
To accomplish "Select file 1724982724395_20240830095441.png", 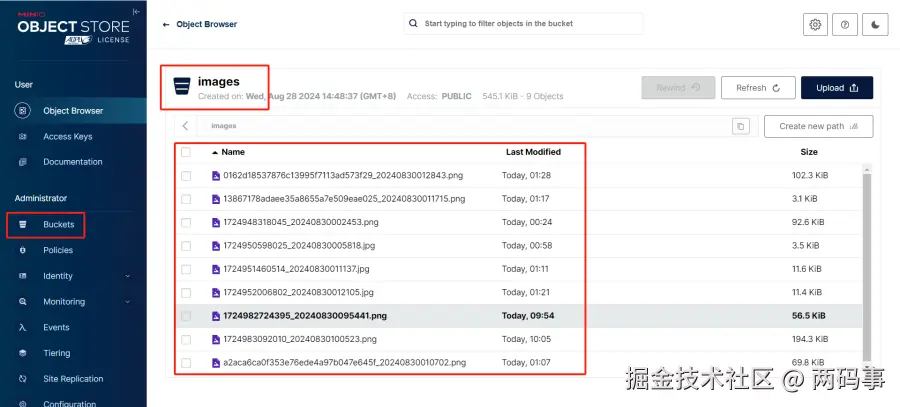I will 305,316.
